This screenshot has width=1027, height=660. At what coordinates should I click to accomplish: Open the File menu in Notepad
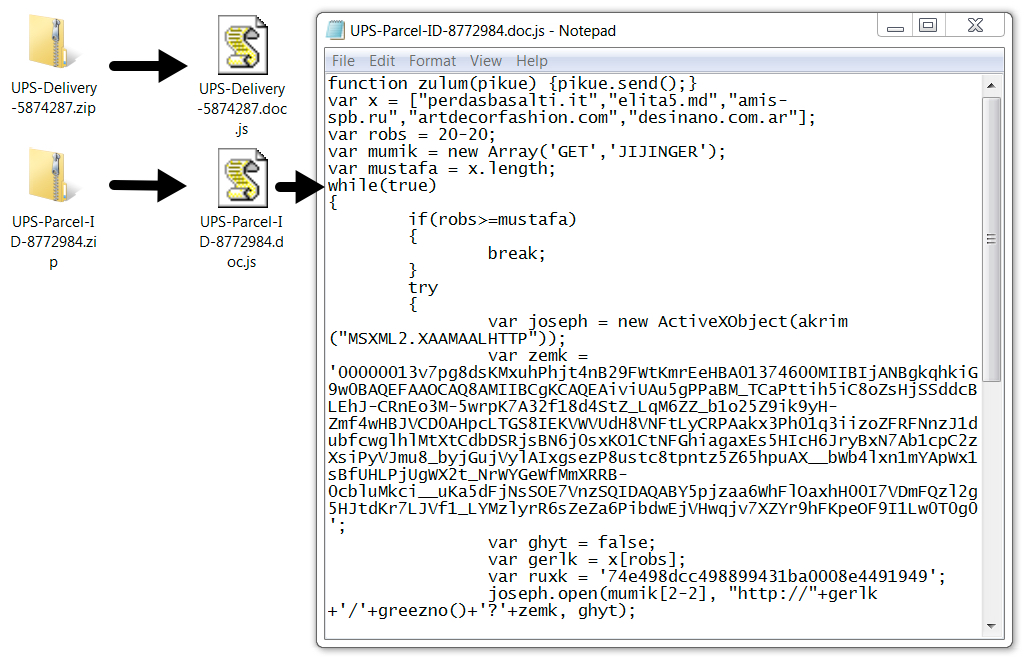click(x=343, y=61)
